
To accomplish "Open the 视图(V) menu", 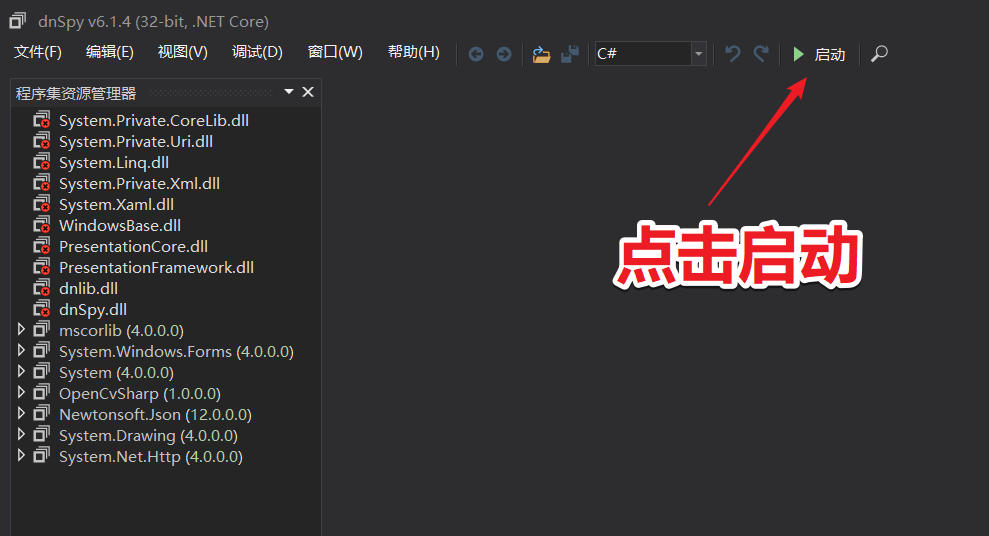I will (183, 52).
